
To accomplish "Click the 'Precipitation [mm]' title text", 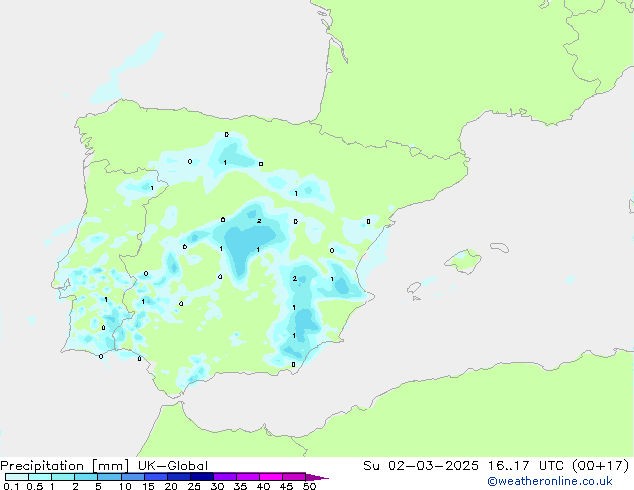I will click(x=65, y=466).
